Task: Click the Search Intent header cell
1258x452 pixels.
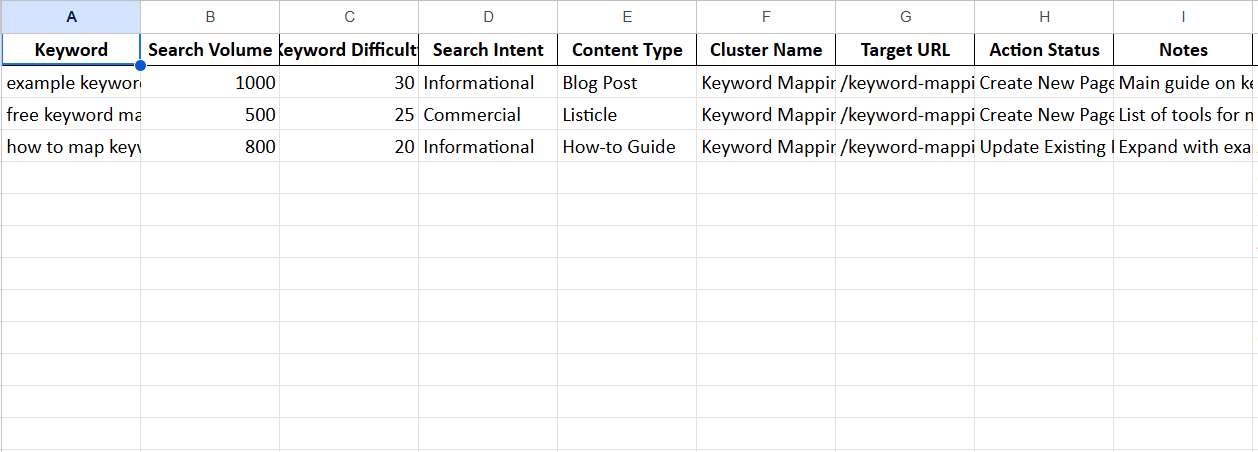Action: pos(488,50)
